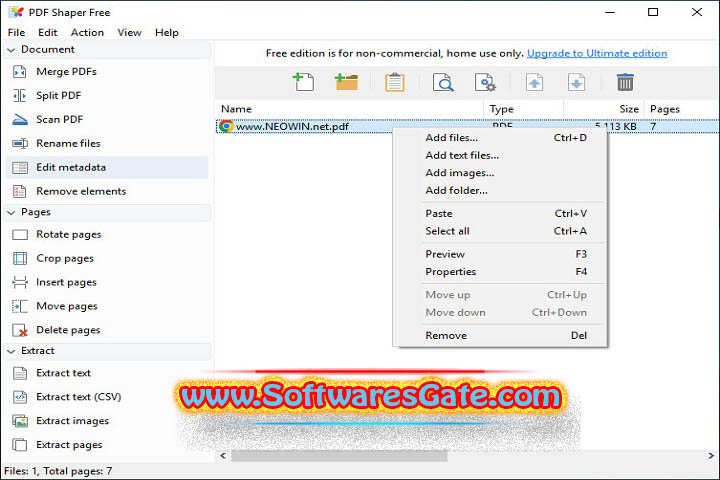The width and height of the screenshot is (720, 480).
Task: Click the Paste clipboard toolbar icon
Action: click(394, 83)
